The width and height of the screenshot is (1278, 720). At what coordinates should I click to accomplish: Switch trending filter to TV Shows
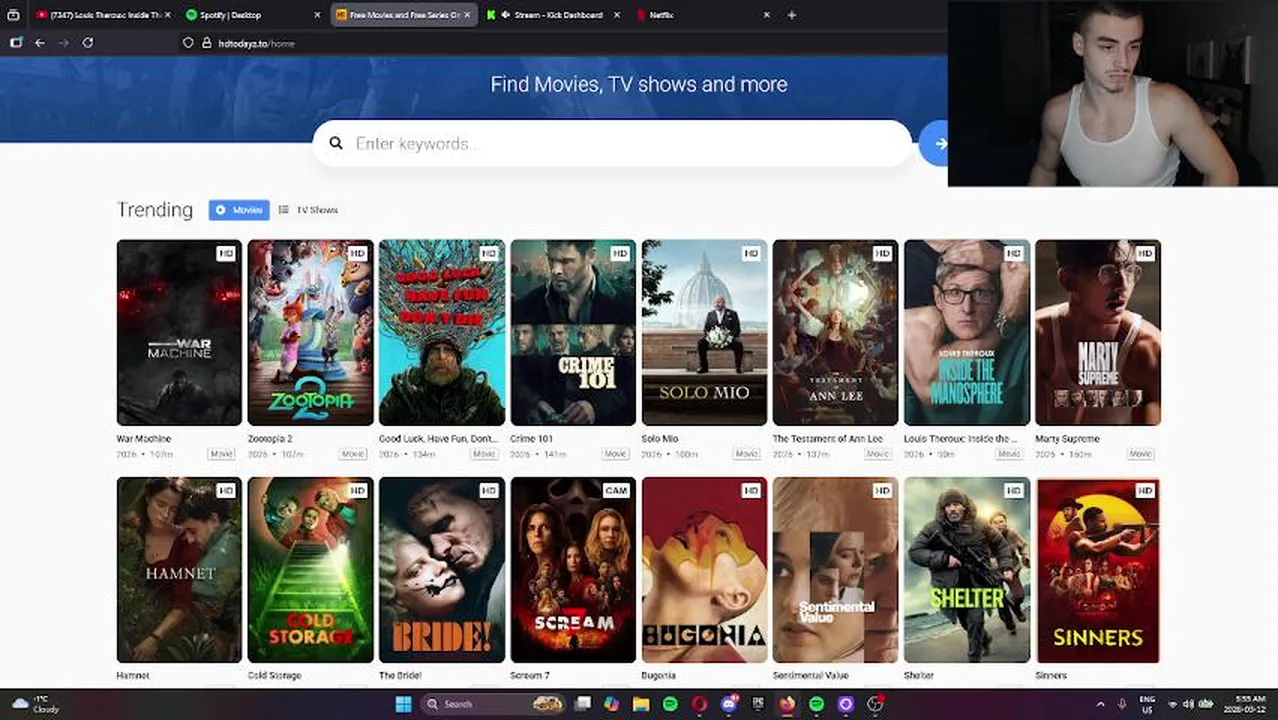pos(308,210)
